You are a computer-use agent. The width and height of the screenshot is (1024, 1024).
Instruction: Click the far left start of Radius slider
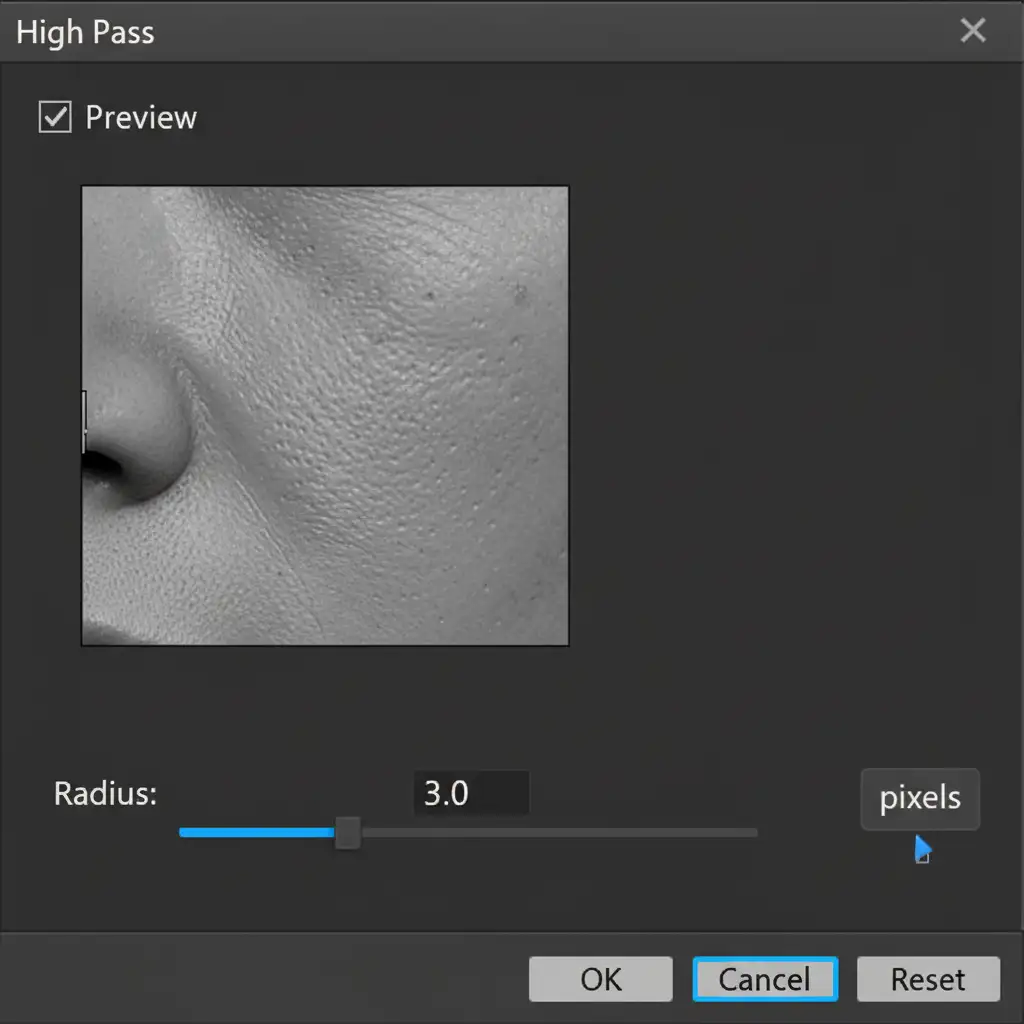click(183, 832)
